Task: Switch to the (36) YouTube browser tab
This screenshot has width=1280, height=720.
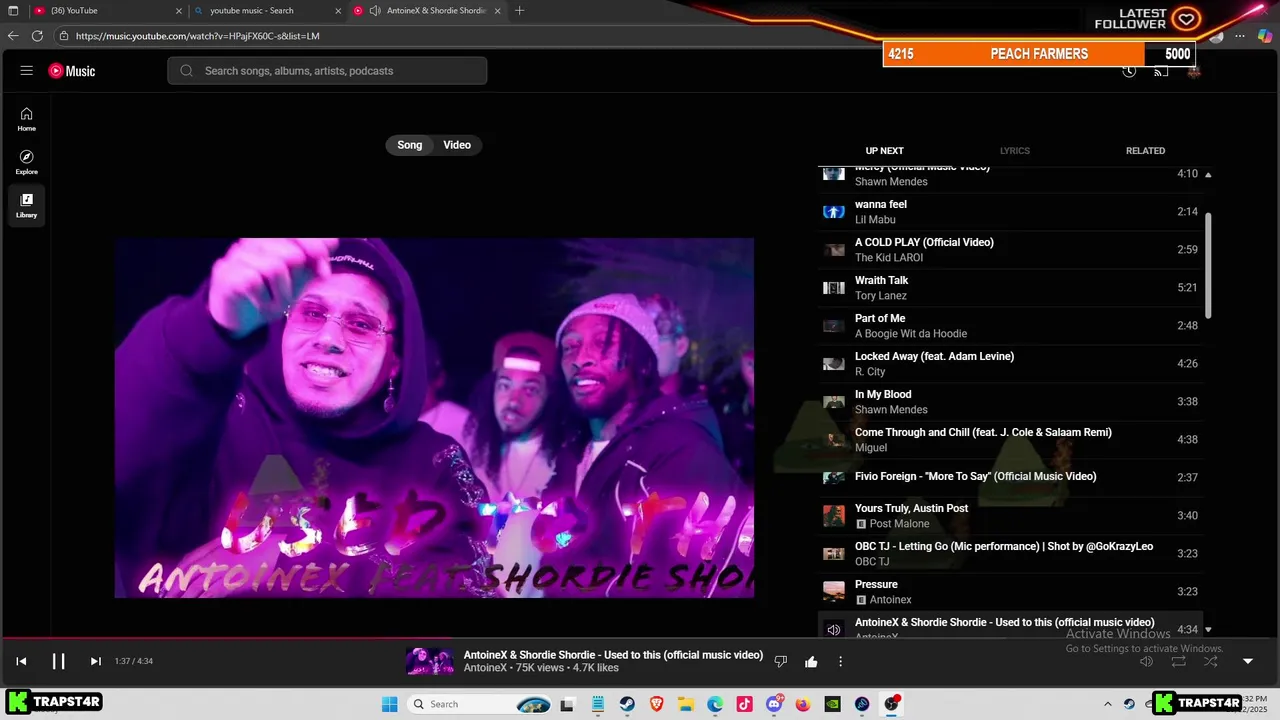Action: 105,11
